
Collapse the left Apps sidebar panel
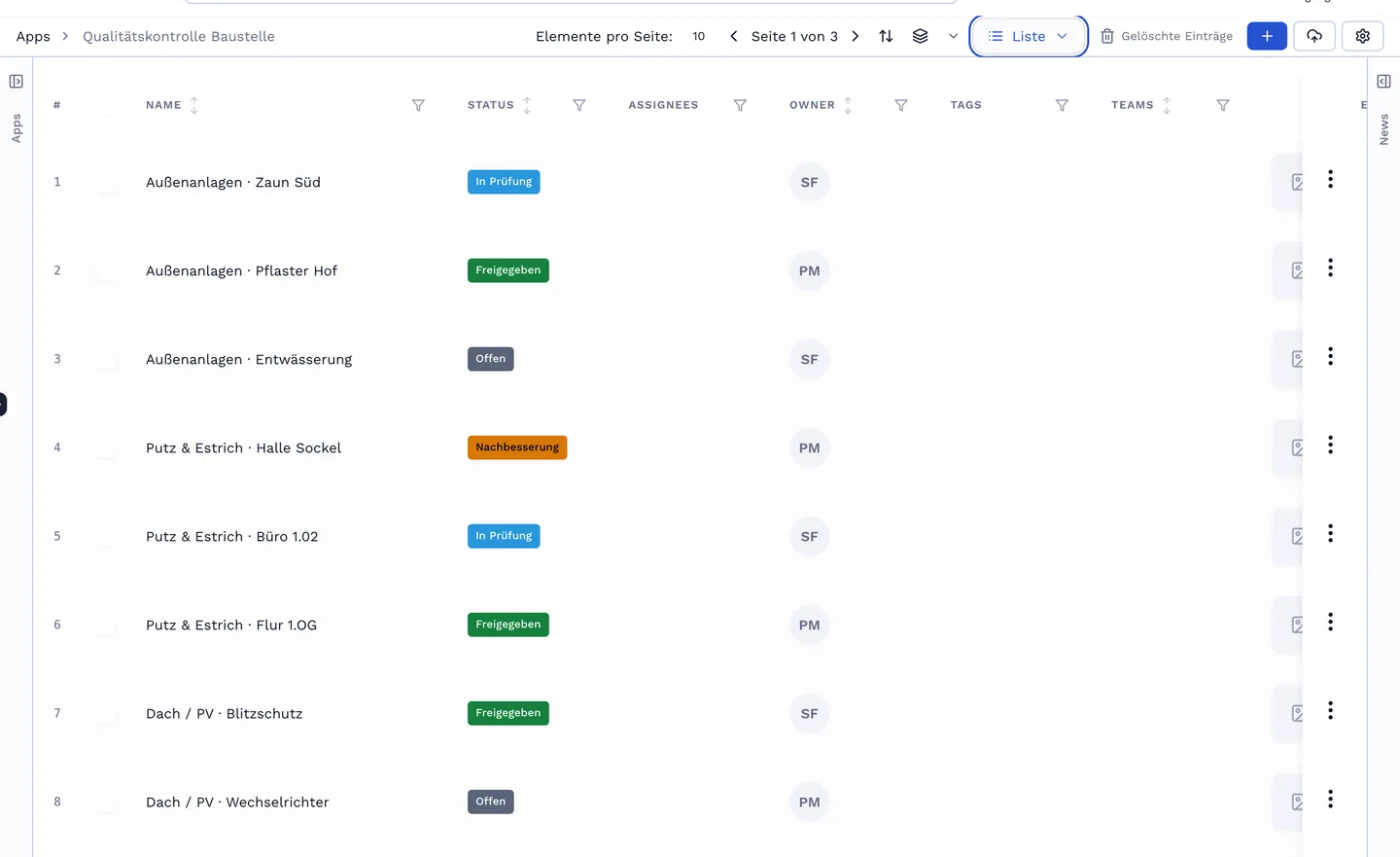click(17, 82)
